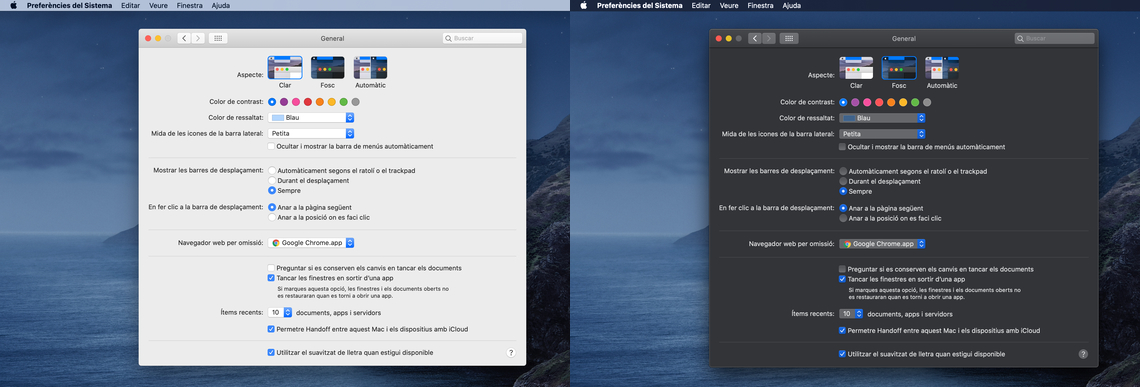Image resolution: width=1140 pixels, height=387 pixels.
Task: Open Google Chrome.app browser dropdown, light window
Action: 311,243
